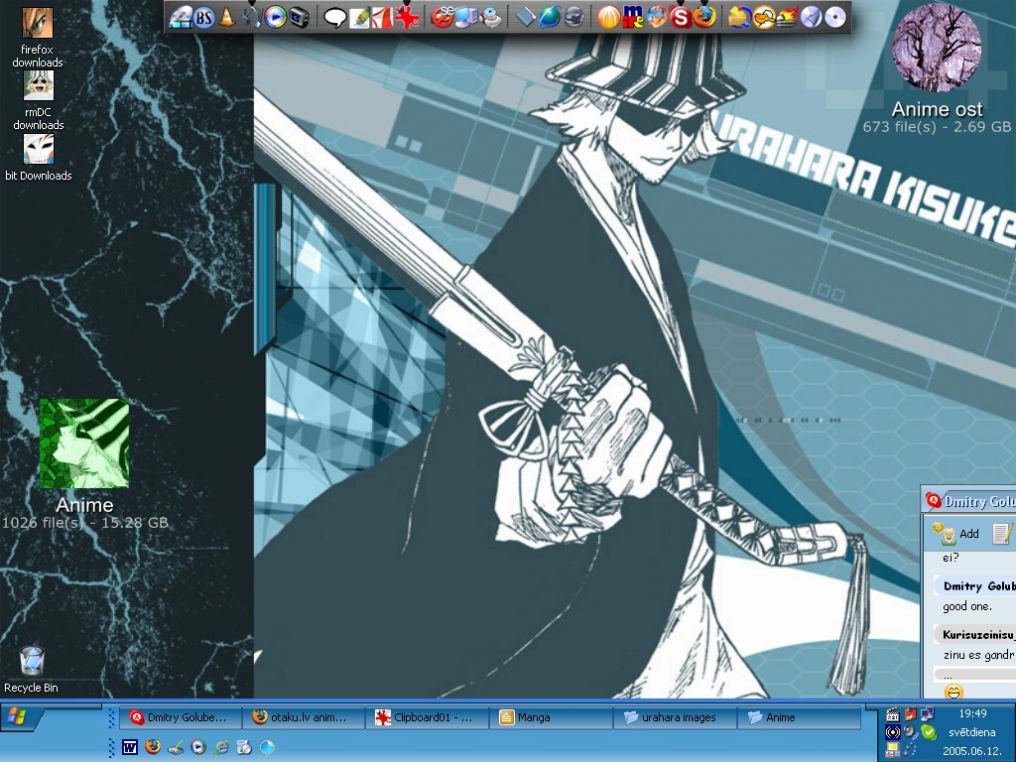Open the red splat IrfanView dock icon
Image resolution: width=1016 pixels, height=762 pixels.
pyautogui.click(x=407, y=17)
